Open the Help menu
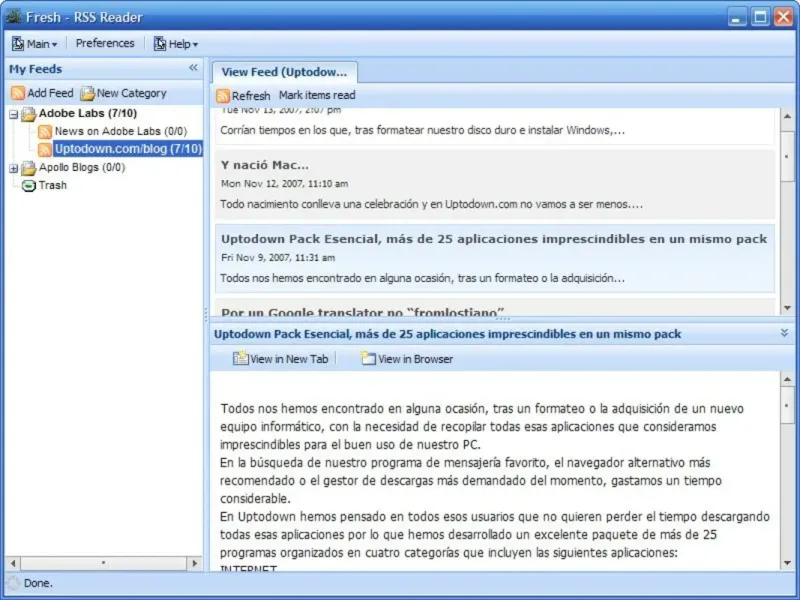Image resolution: width=800 pixels, height=600 pixels. 176,44
